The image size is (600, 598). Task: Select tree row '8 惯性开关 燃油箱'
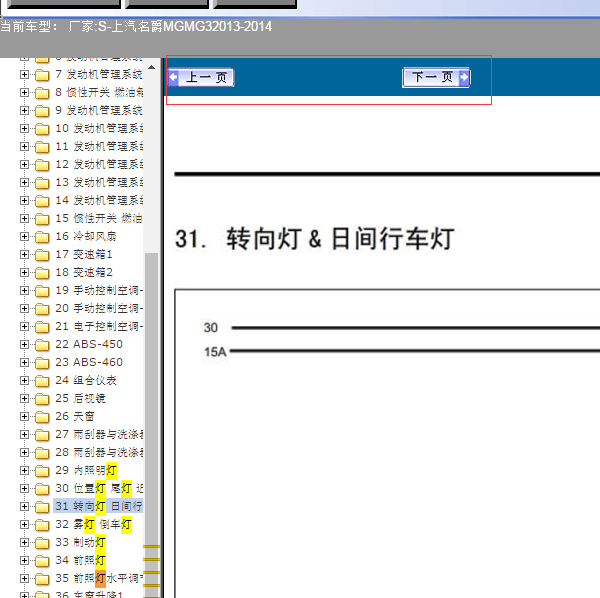99,92
